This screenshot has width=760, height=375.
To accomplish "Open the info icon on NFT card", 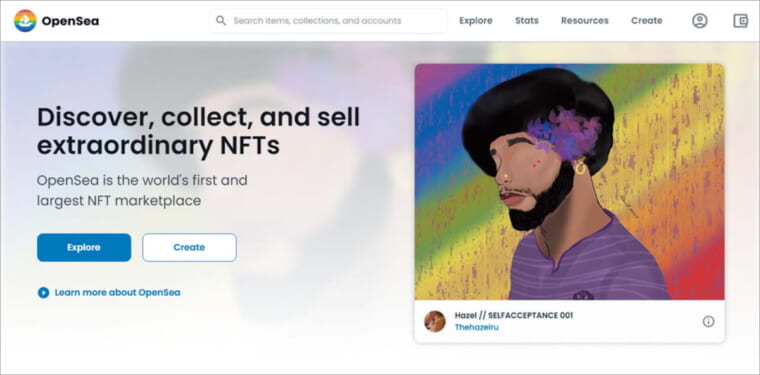I will coord(709,321).
